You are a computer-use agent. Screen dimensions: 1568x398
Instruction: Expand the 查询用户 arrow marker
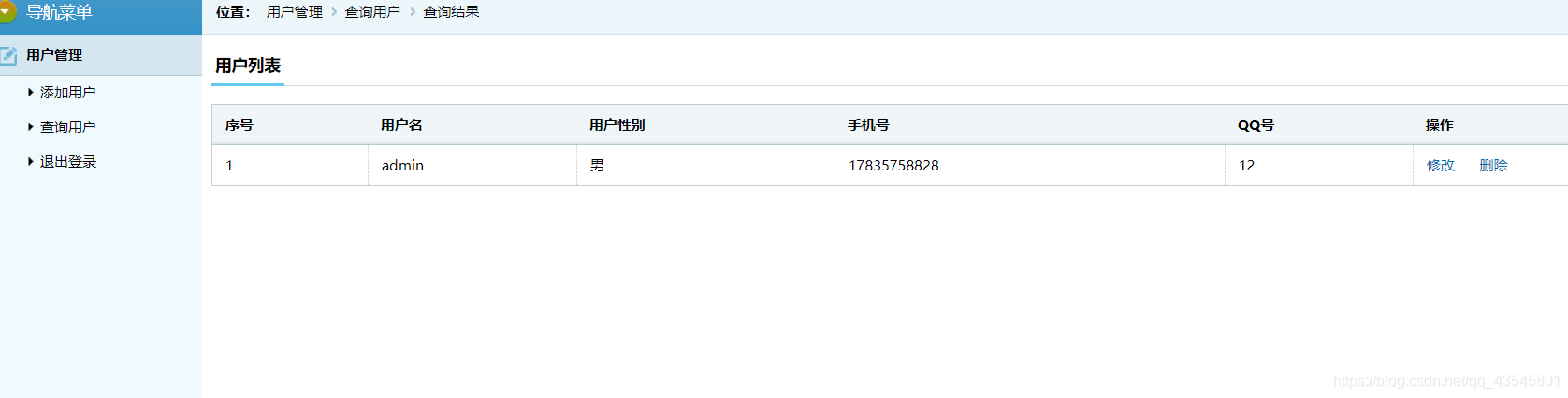[31, 126]
